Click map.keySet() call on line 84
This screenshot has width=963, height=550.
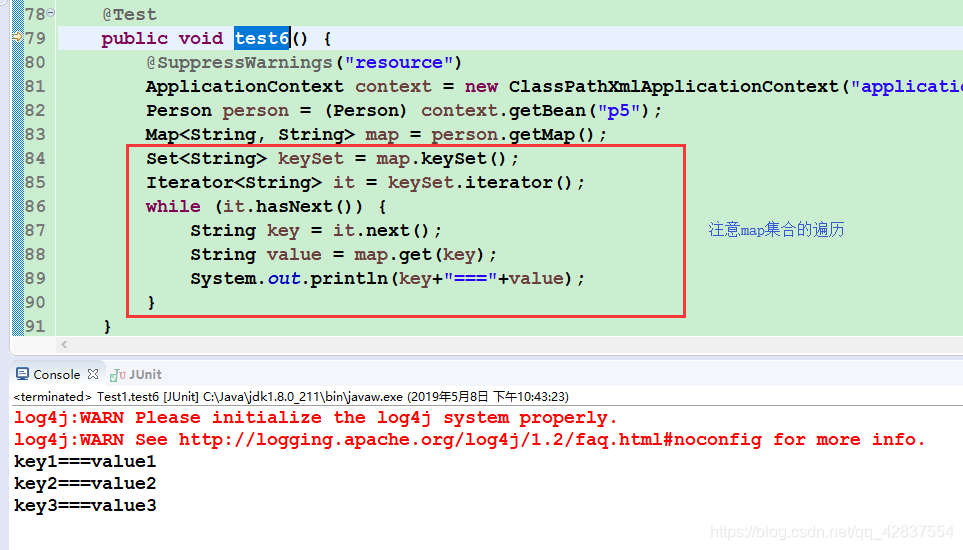[x=441, y=159]
